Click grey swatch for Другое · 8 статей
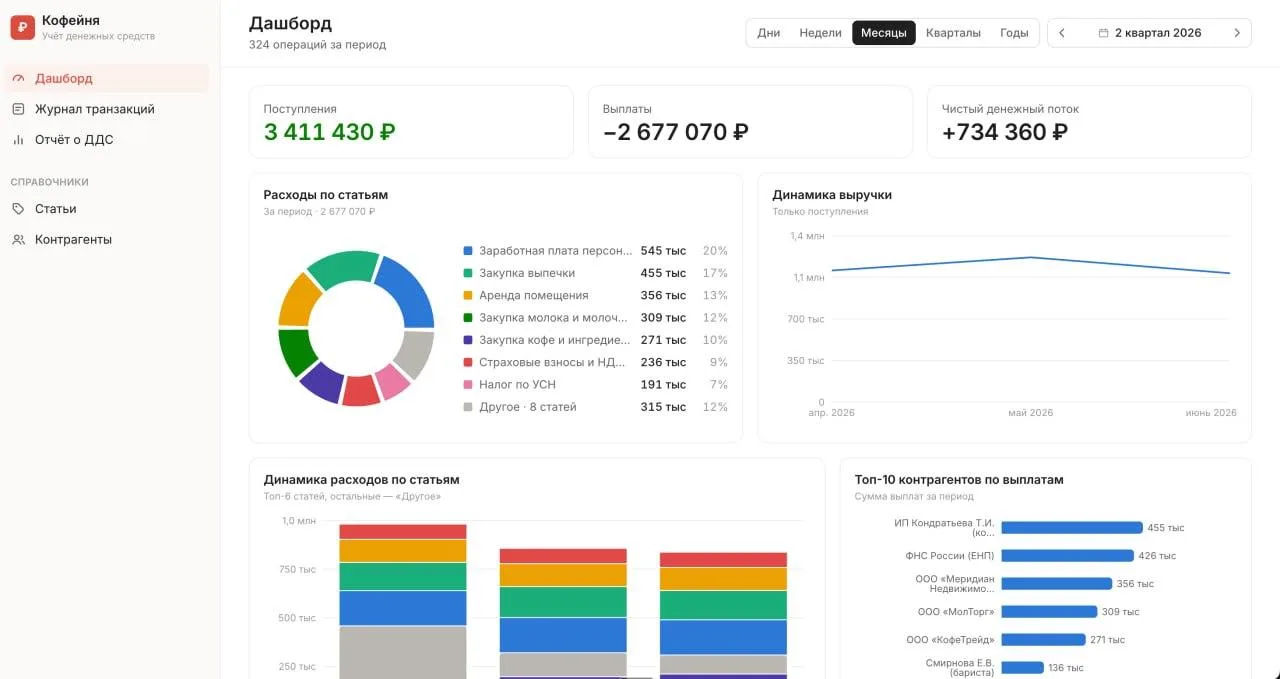Screen dimensions: 1280x679 [468, 407]
